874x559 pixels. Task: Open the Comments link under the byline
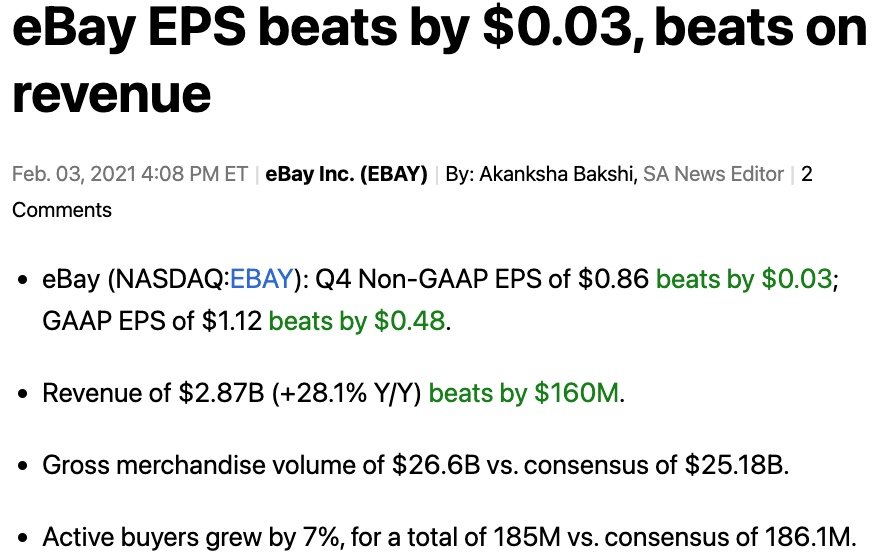[62, 210]
